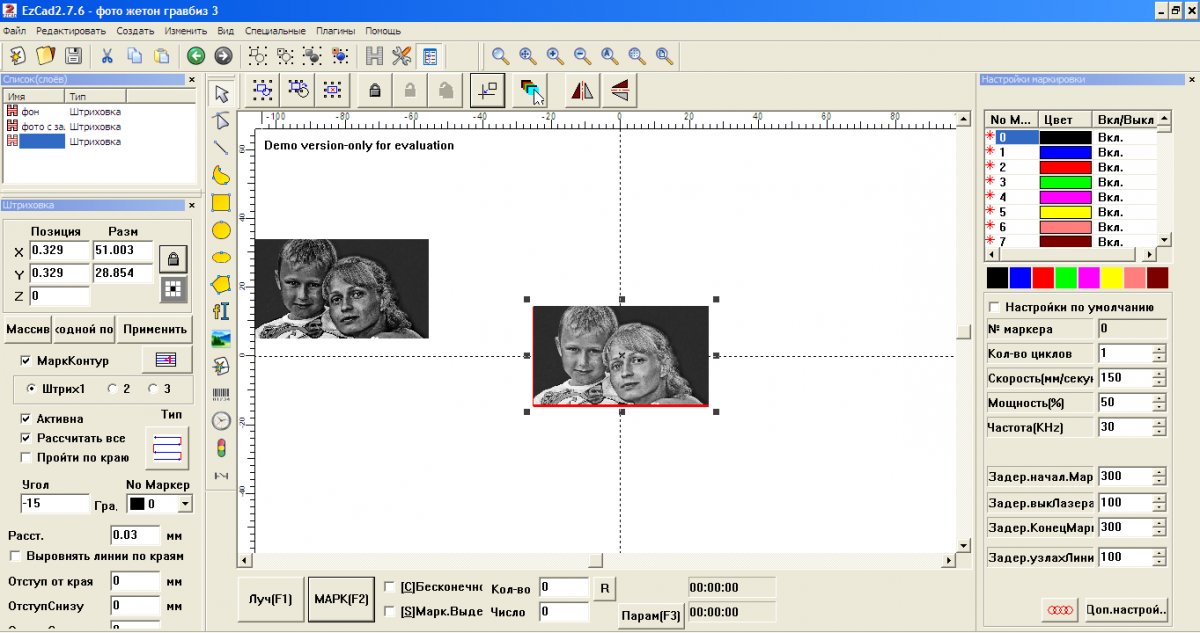Increase Кол-во циклов with up arrow
1200x633 pixels.
[1159, 349]
